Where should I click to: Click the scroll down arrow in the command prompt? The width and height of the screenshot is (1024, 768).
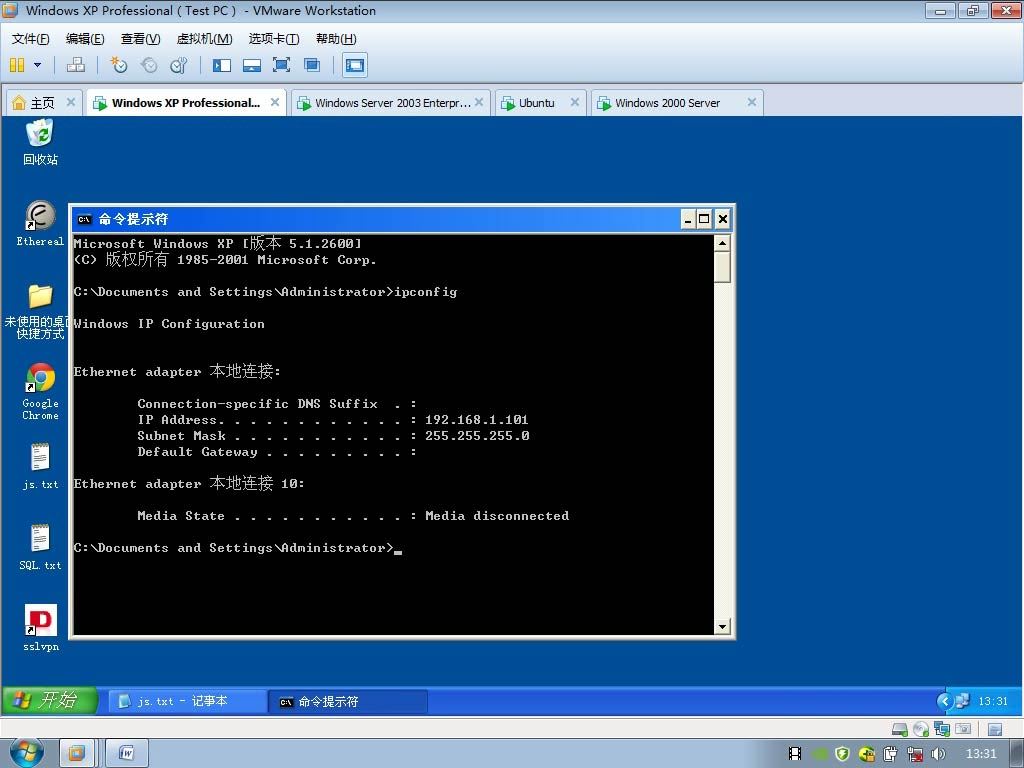click(x=722, y=626)
